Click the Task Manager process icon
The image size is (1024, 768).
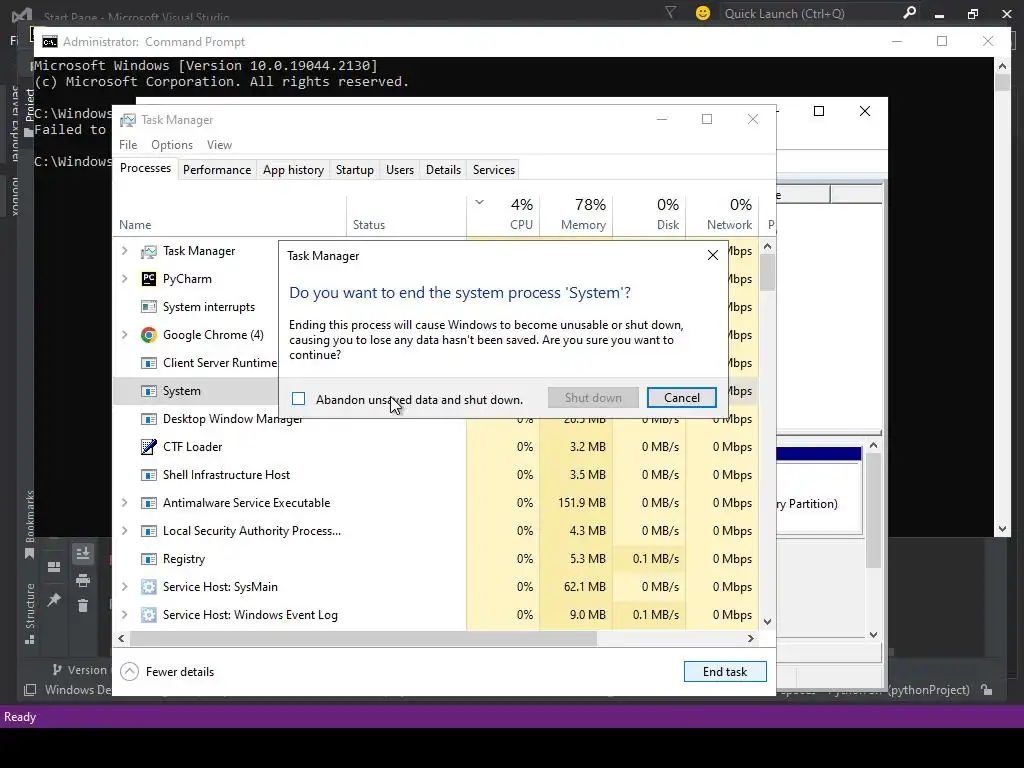(149, 251)
